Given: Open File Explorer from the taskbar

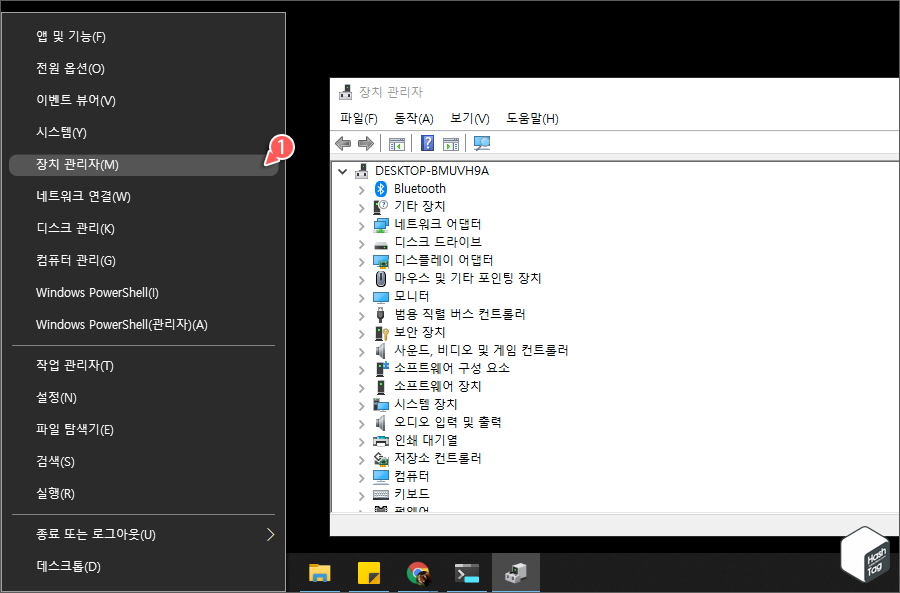Looking at the screenshot, I should 320,573.
